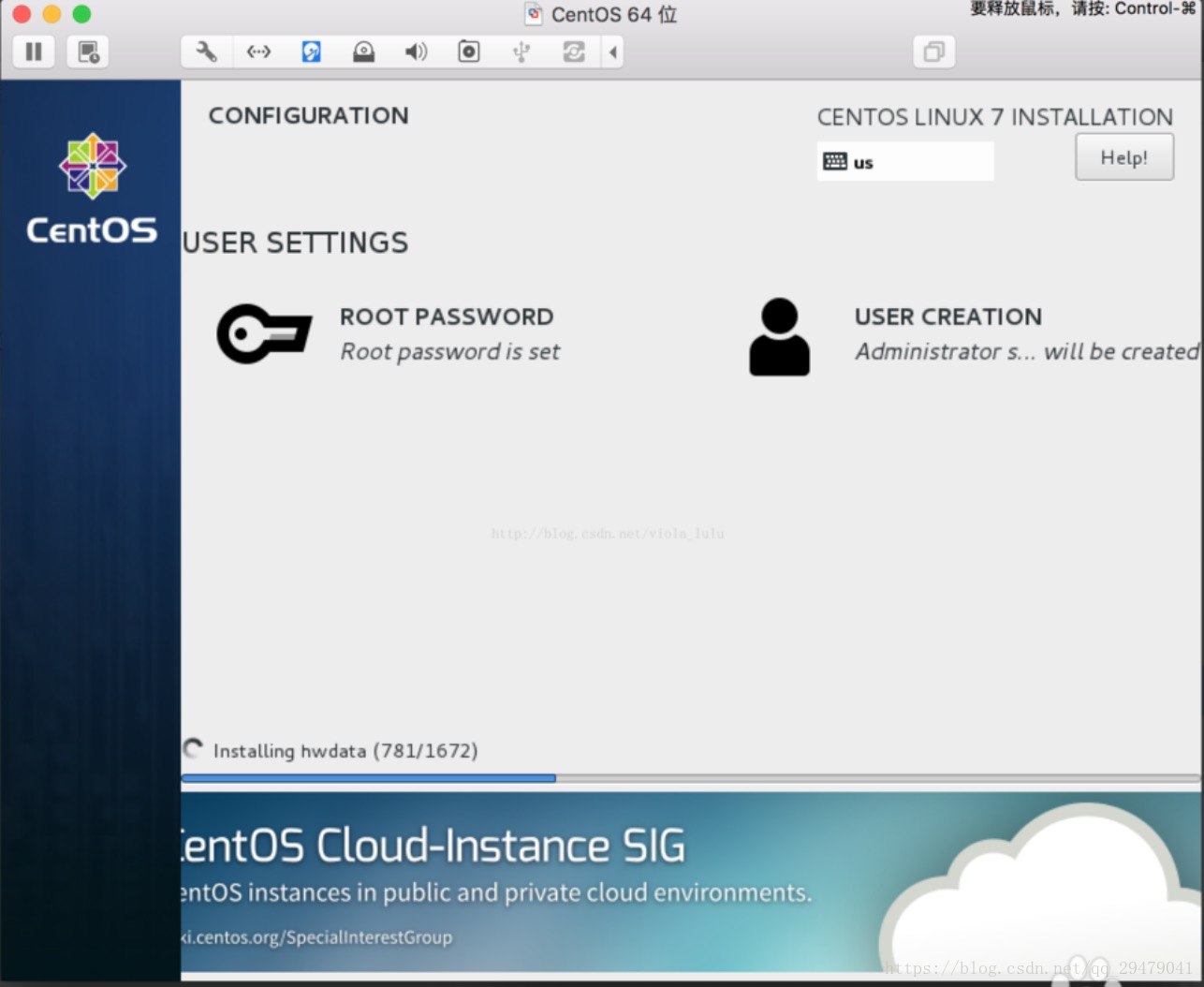
Task: Open virtual machine settings wrench
Action: tap(206, 52)
